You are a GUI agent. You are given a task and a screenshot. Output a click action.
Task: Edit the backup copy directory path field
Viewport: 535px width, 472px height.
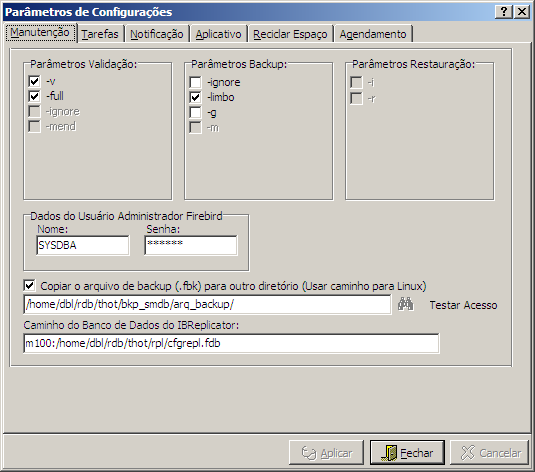(207, 304)
